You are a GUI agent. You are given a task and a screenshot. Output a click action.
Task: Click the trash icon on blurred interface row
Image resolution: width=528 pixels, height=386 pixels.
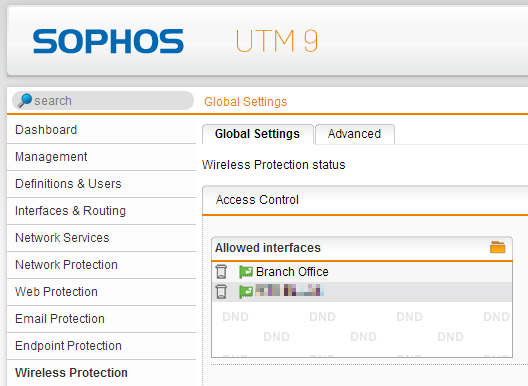click(221, 292)
